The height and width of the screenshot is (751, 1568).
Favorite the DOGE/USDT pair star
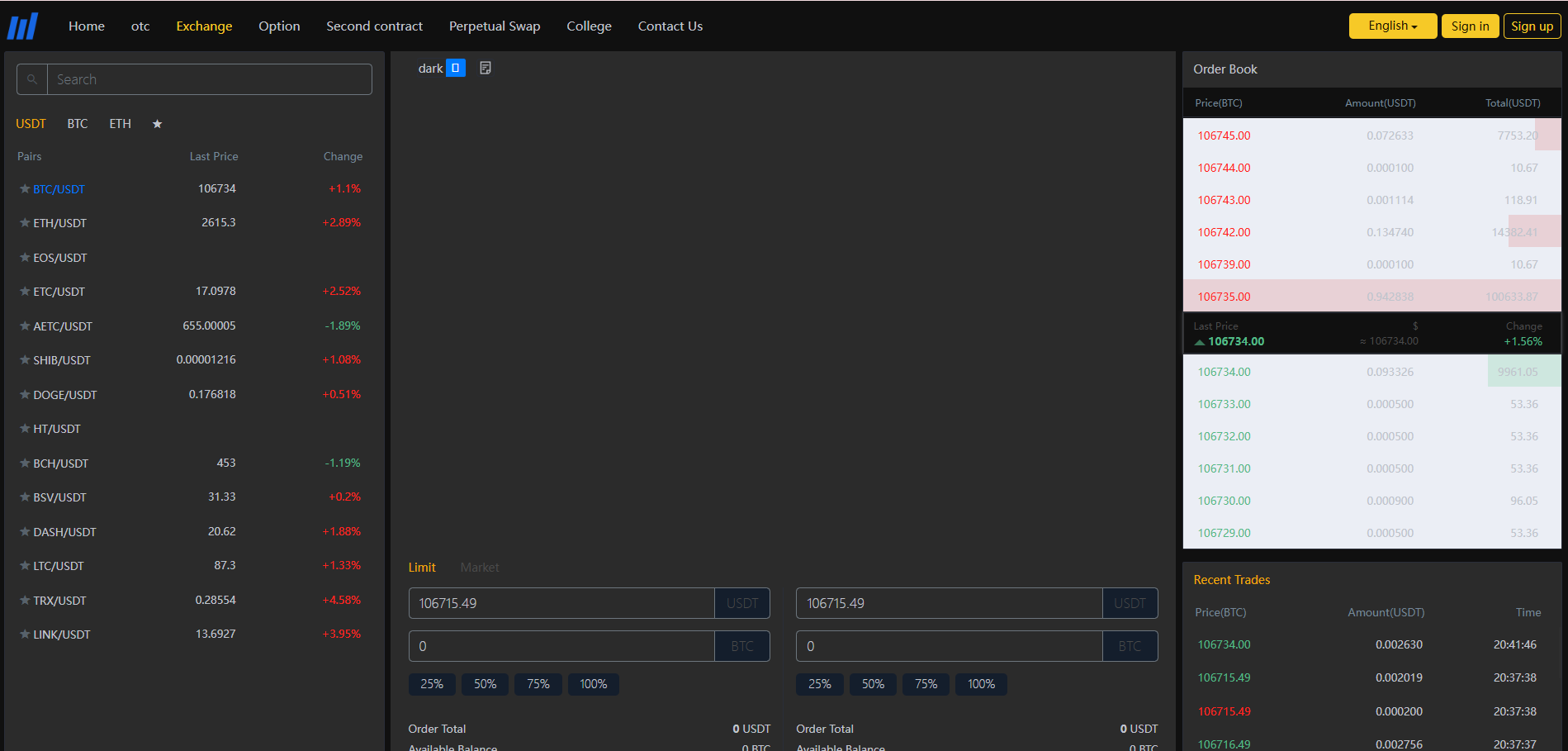[x=25, y=395]
